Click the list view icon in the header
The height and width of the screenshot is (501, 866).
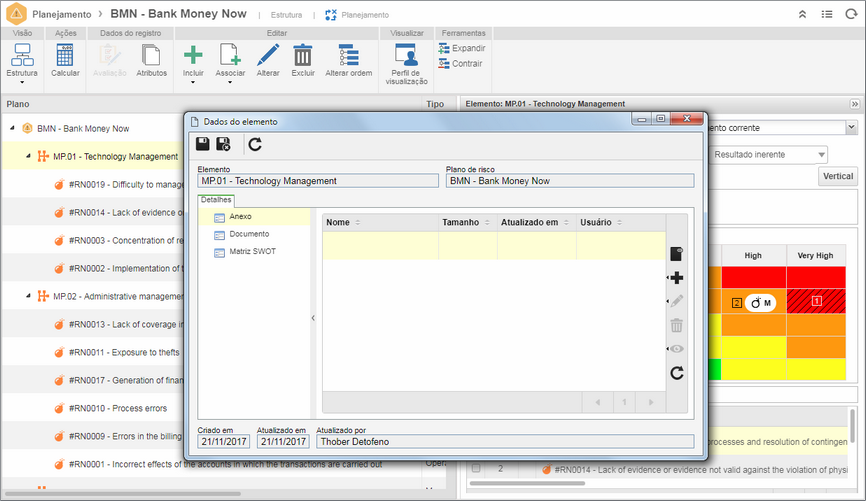[827, 14]
